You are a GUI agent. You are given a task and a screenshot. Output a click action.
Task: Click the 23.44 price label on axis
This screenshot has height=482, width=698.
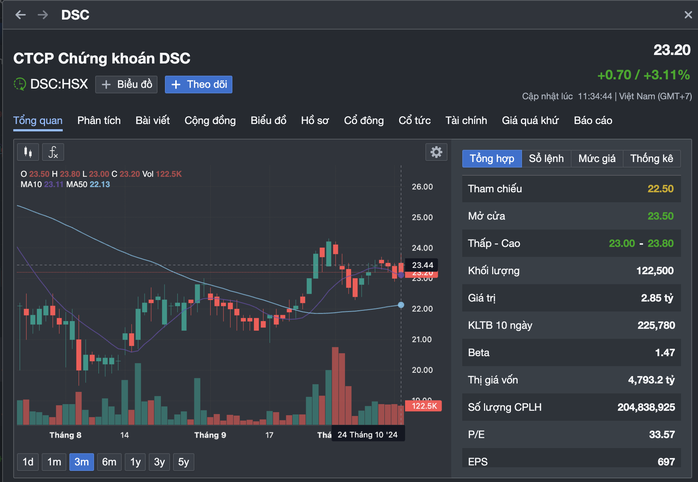pos(422,265)
